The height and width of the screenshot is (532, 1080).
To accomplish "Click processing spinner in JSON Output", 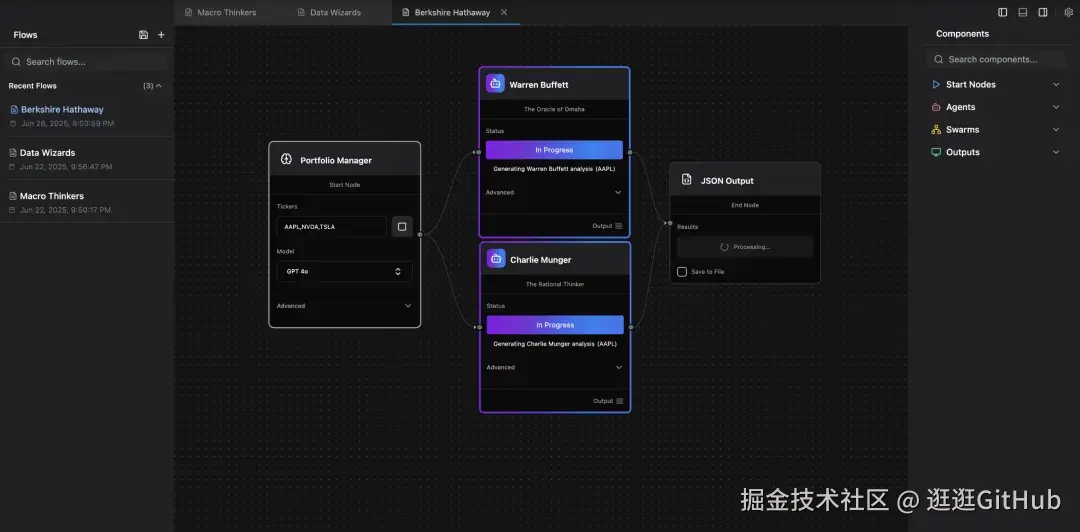I will point(724,247).
